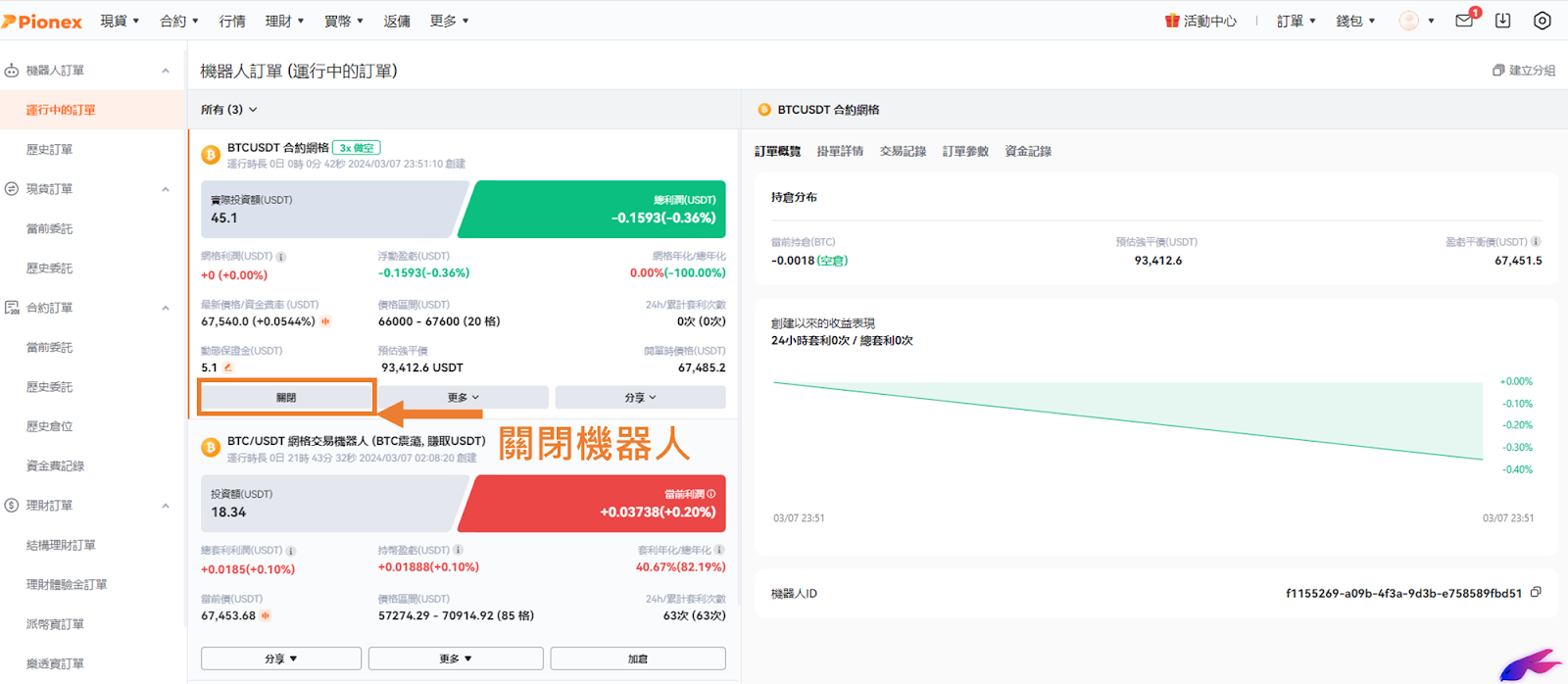Click the info icon beside 網格利潤(USDT)
Screen dimensions: 1568x684
click(281, 257)
